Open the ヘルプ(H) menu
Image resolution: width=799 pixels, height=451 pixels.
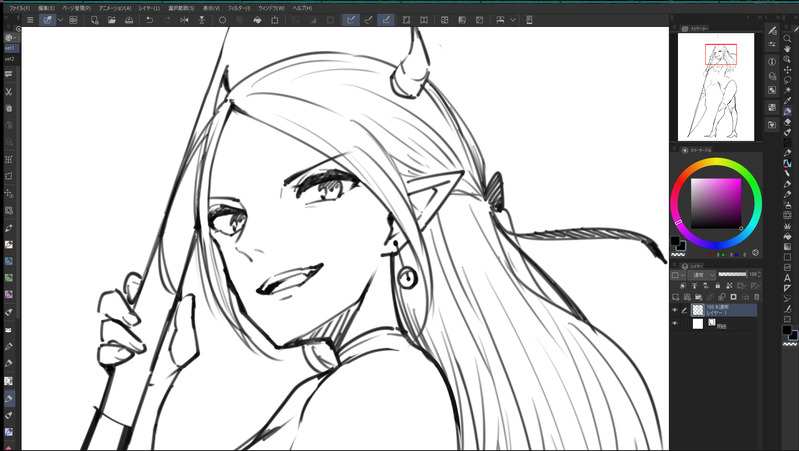[x=302, y=8]
